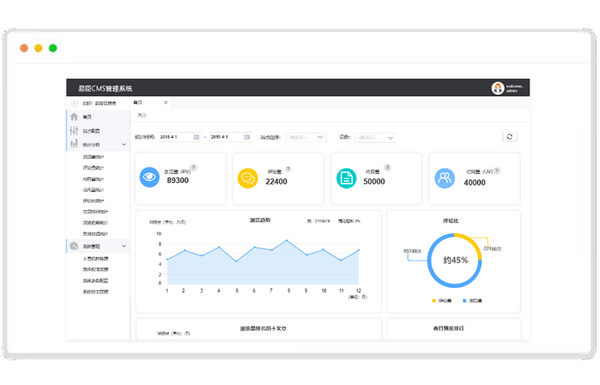This screenshot has width=600, height=385.
Task: Click the sliders icon in sidebar
Action: pyautogui.click(x=74, y=131)
